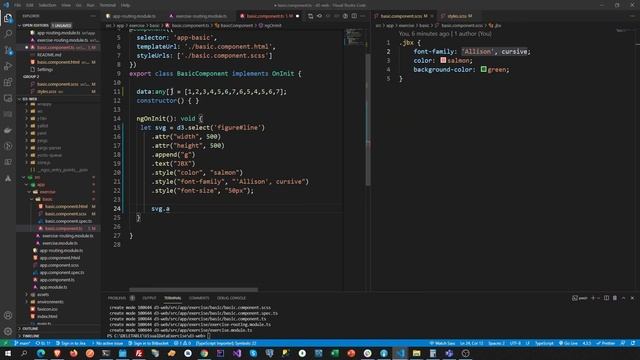The image size is (640, 360).
Task: Open Firefox from the taskbar
Action: 73,353
